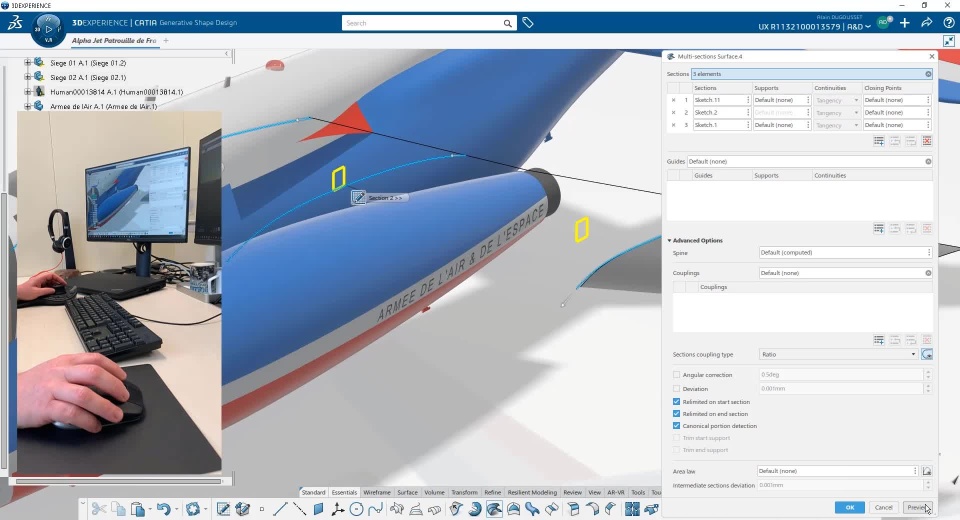Click the share arrow icon in top bar
The height and width of the screenshot is (520, 960).
coord(927,23)
